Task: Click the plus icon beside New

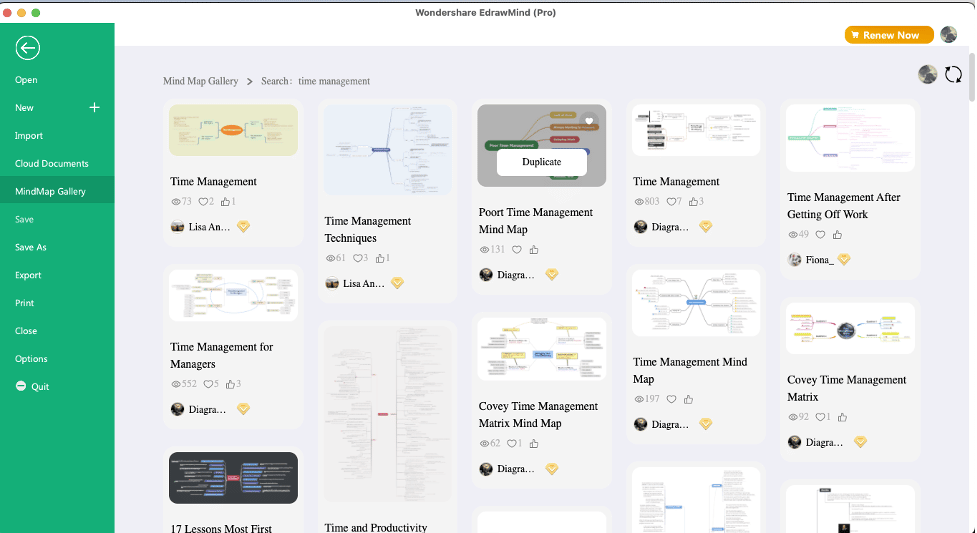Action: coord(94,107)
